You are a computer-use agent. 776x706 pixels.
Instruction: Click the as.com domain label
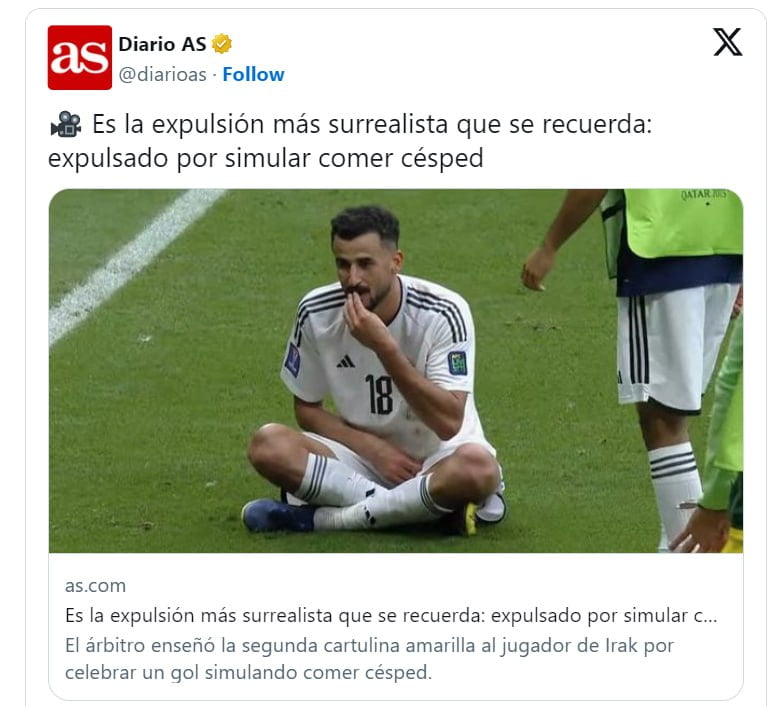coord(96,586)
